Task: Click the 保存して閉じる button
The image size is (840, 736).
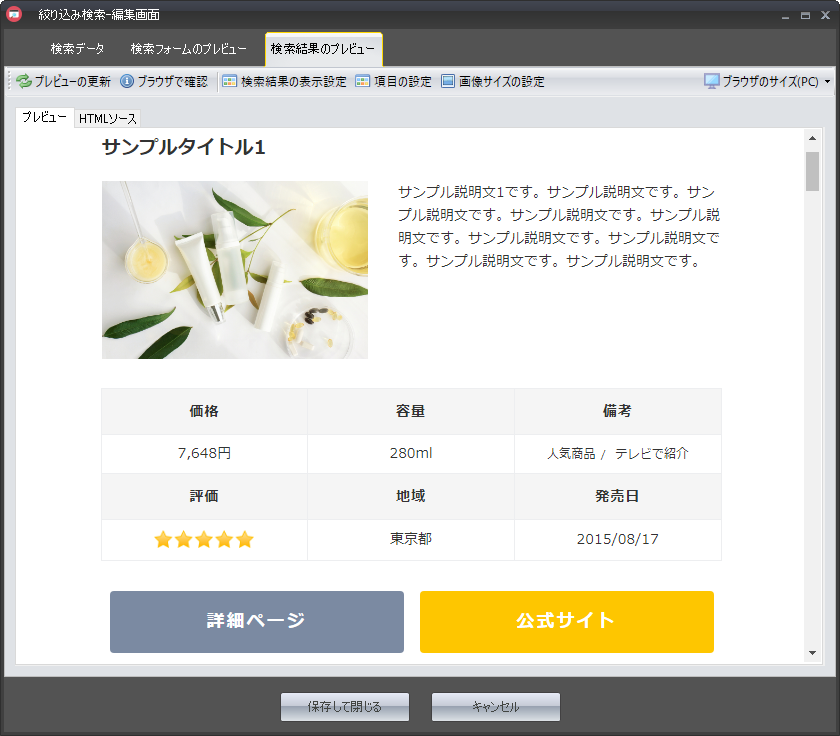Action: pyautogui.click(x=345, y=707)
